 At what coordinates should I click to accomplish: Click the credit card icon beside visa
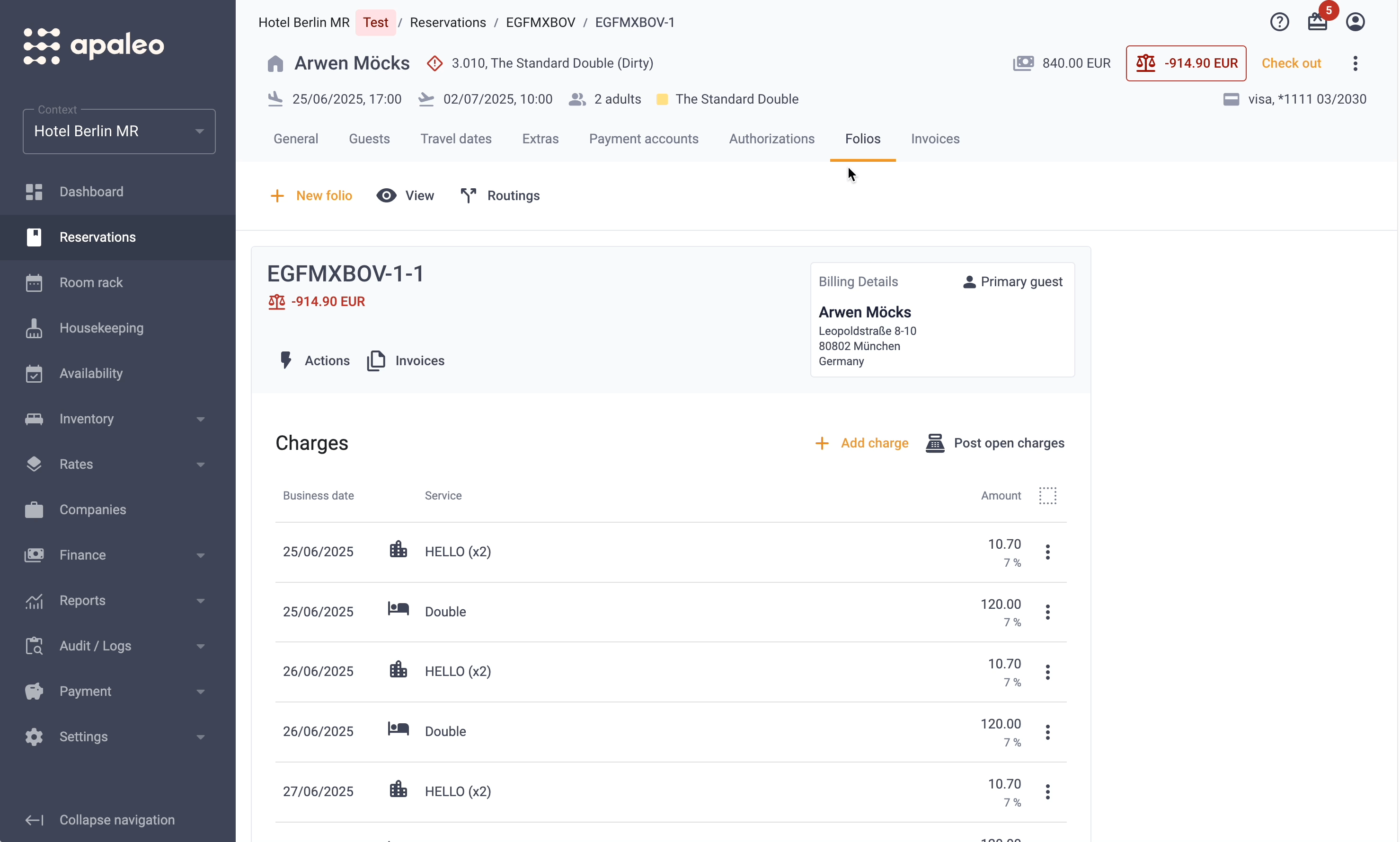coord(1231,99)
